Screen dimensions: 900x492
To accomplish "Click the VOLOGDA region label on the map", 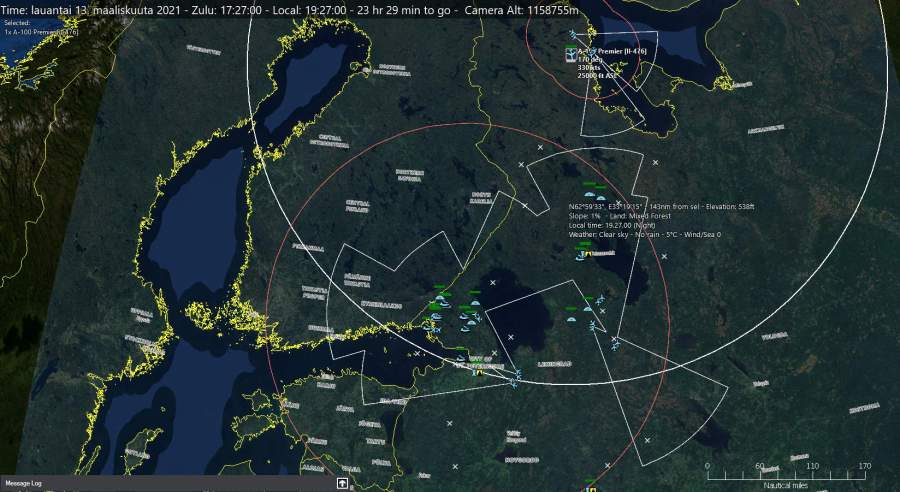I will tap(774, 337).
